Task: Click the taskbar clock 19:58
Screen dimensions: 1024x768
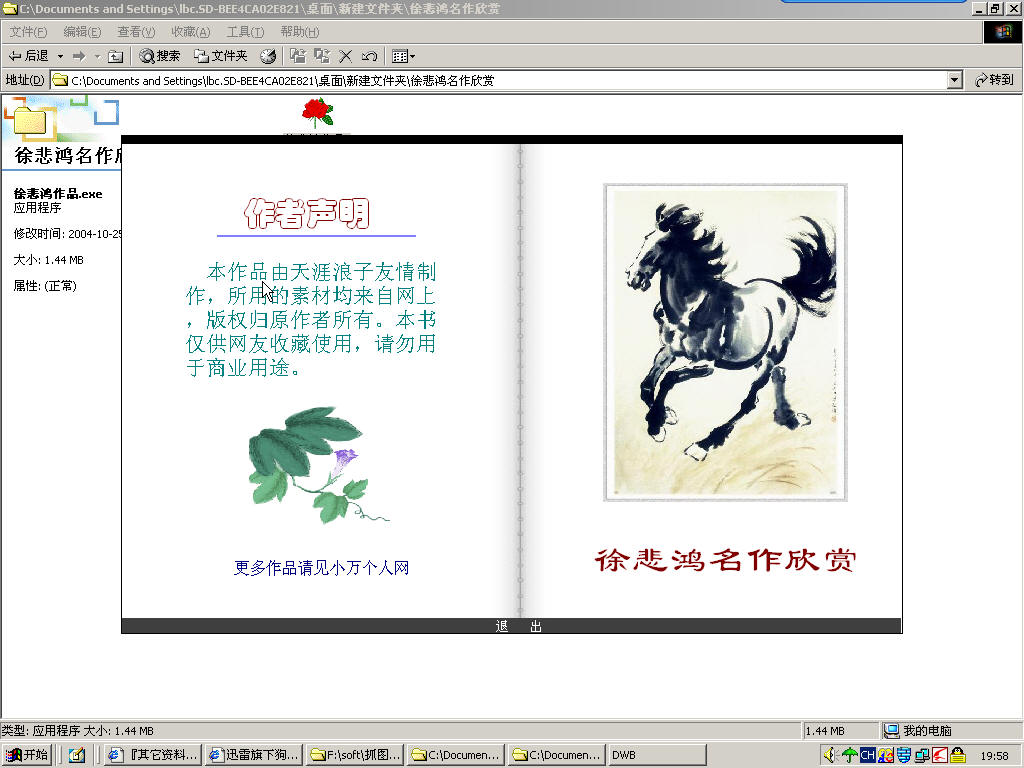Action: click(x=995, y=756)
